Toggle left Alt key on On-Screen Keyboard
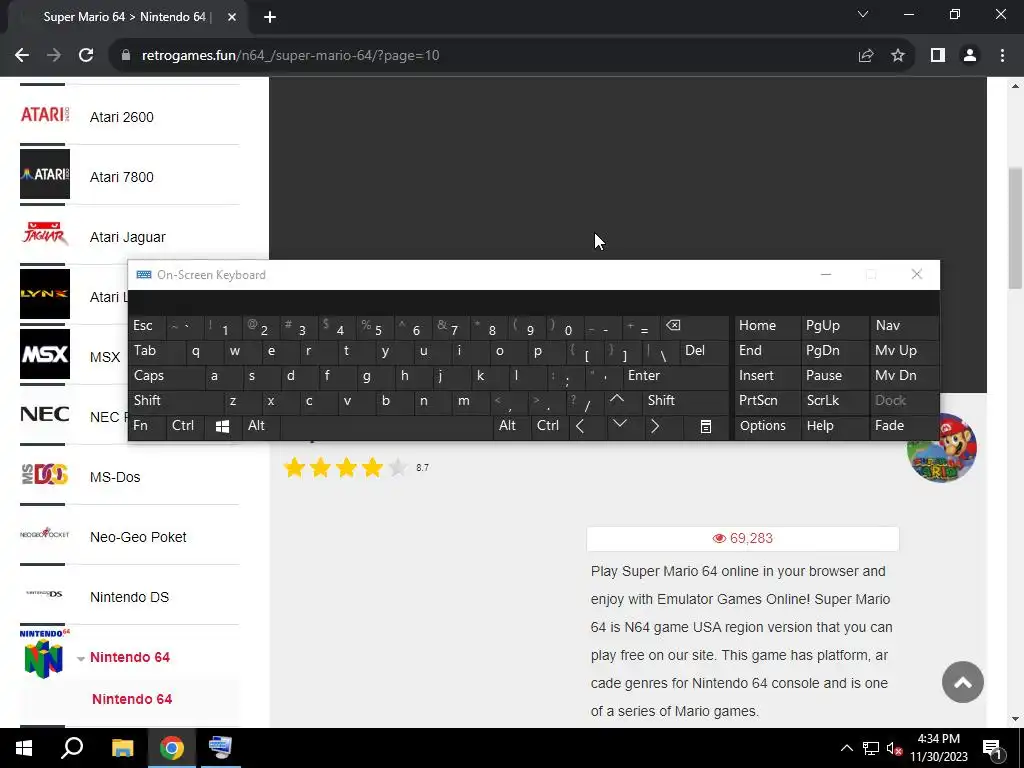Screen dimensions: 1024x768 (x=260, y=426)
